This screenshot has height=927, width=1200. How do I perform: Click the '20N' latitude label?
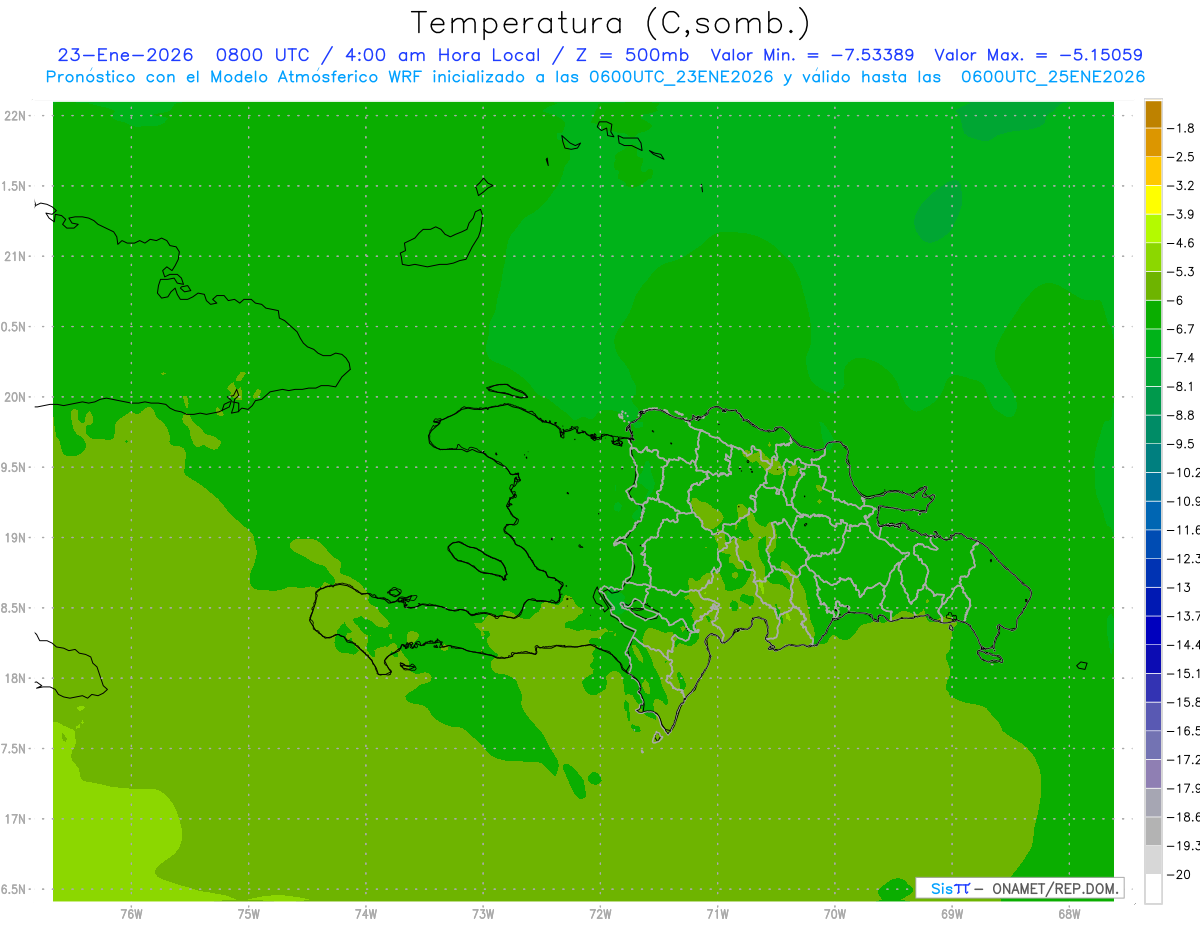(x=17, y=397)
